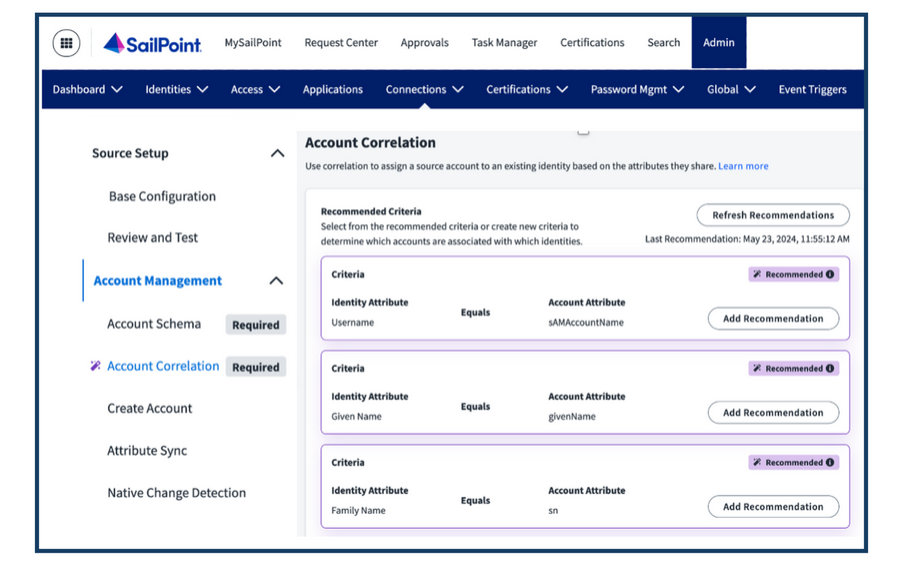Viewport: 905px width, 567px height.
Task: Open Native Change Detection in the sidebar
Action: click(176, 493)
